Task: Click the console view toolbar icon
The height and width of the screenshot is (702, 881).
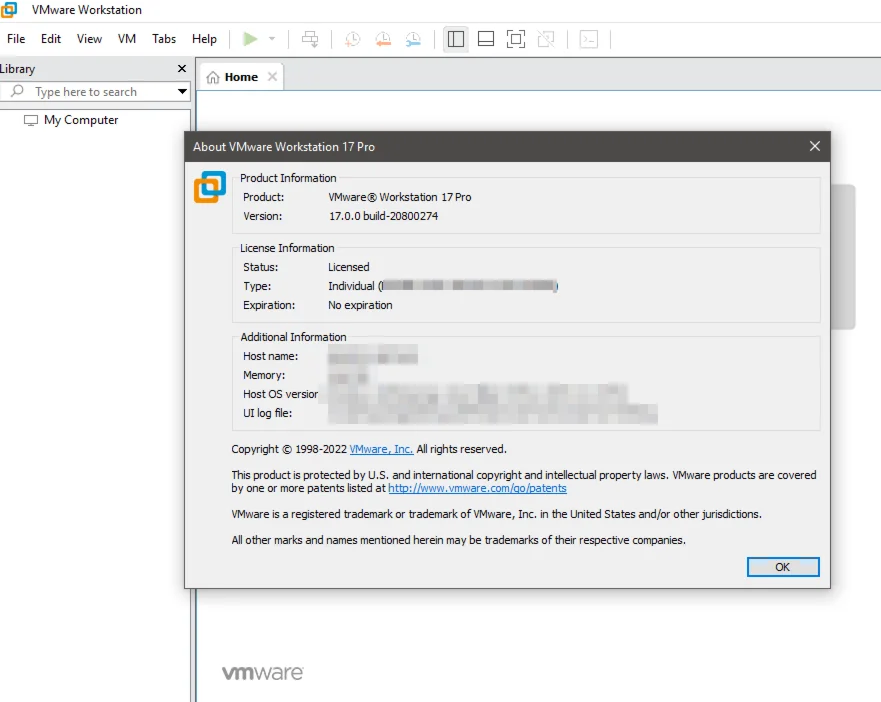Action: coord(590,39)
